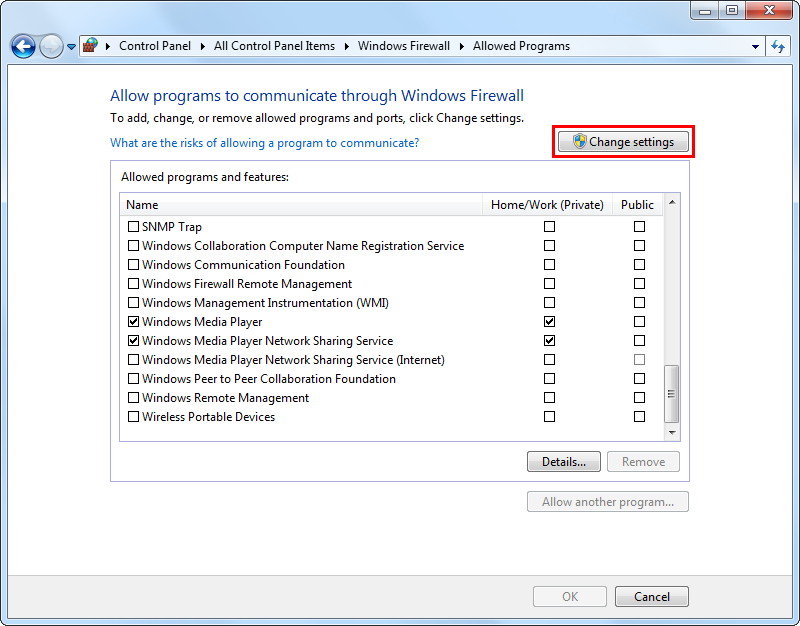
Task: Expand the arrow after Control Panel breadcrumb
Action: click(203, 46)
